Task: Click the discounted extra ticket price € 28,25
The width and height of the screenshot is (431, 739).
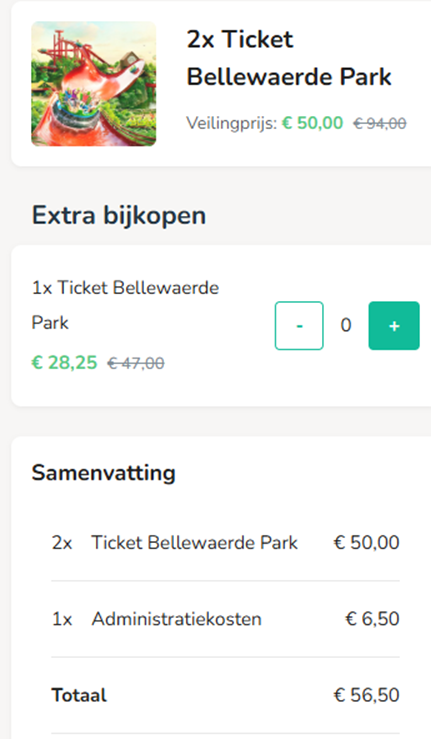Action: coord(64,363)
